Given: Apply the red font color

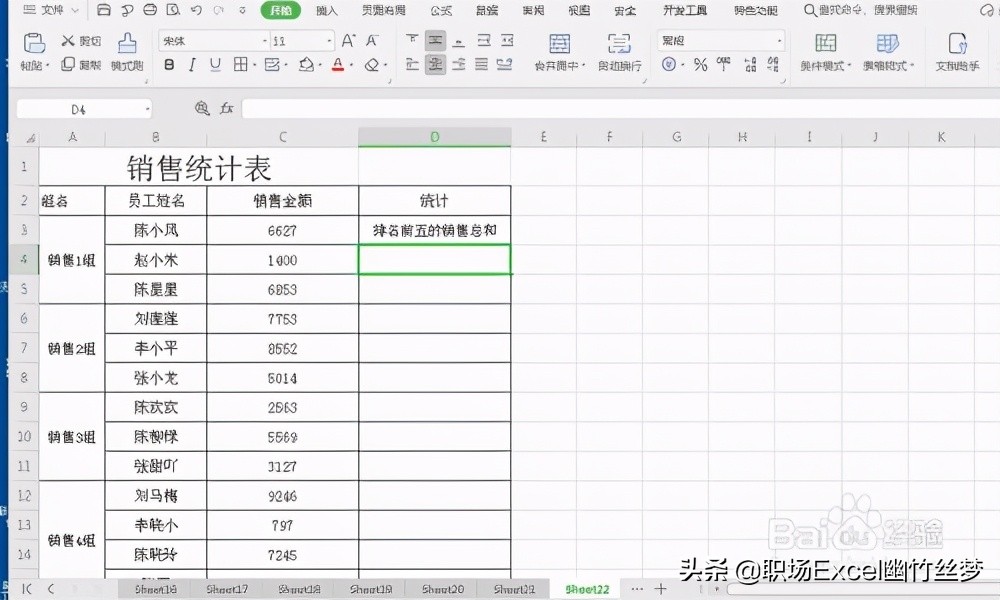Looking at the screenshot, I should pyautogui.click(x=338, y=64).
